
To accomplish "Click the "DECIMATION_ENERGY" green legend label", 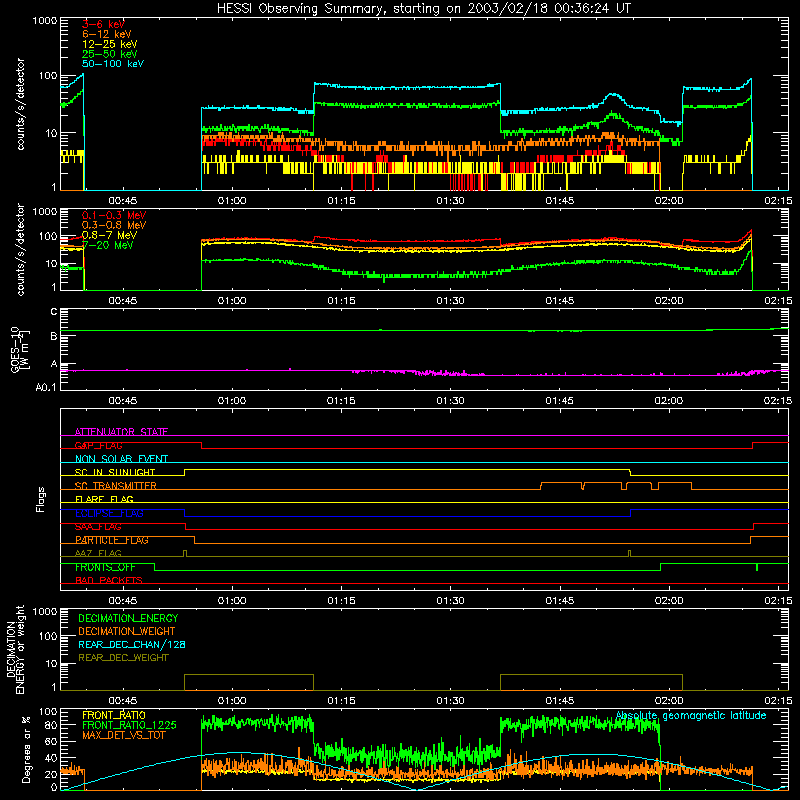I will pyautogui.click(x=128, y=618).
